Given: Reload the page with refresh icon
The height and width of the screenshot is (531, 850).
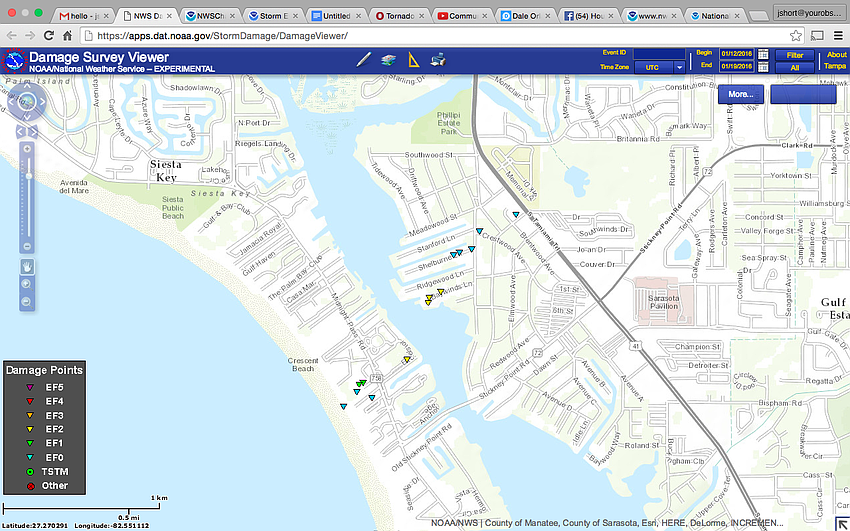Looking at the screenshot, I should 49,36.
